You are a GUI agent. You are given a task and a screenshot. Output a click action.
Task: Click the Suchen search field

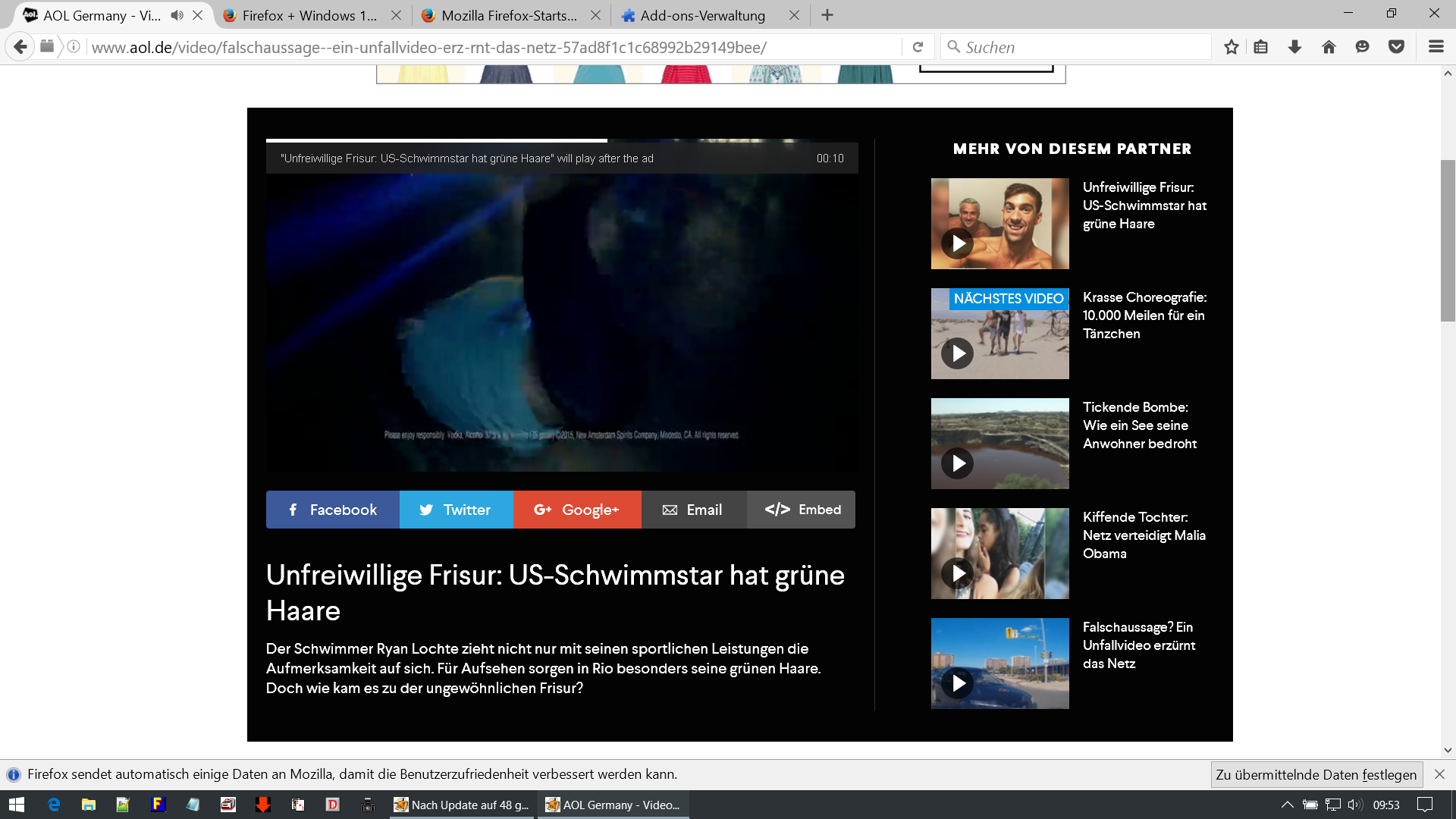click(1077, 47)
